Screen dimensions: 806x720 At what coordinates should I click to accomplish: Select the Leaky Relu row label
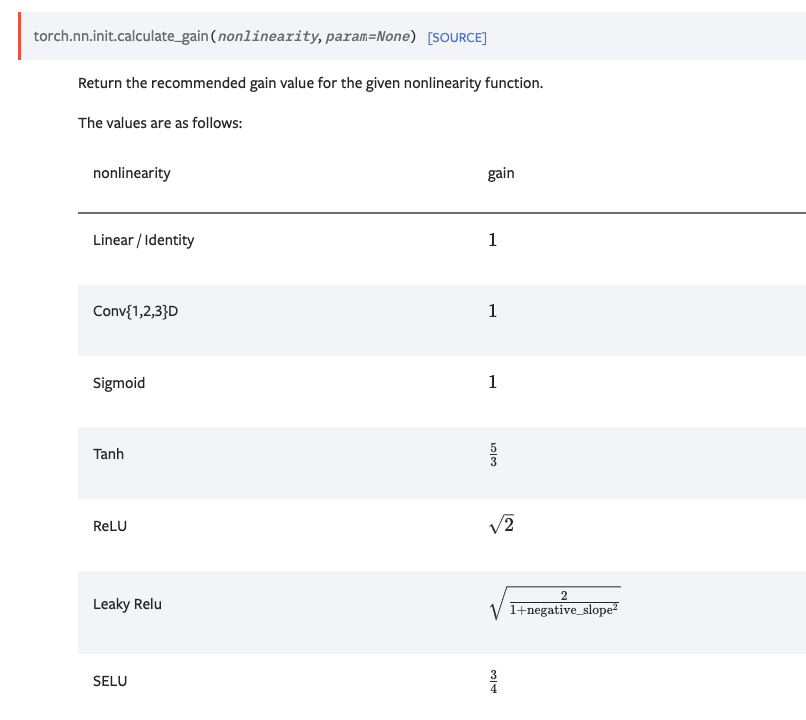(127, 604)
